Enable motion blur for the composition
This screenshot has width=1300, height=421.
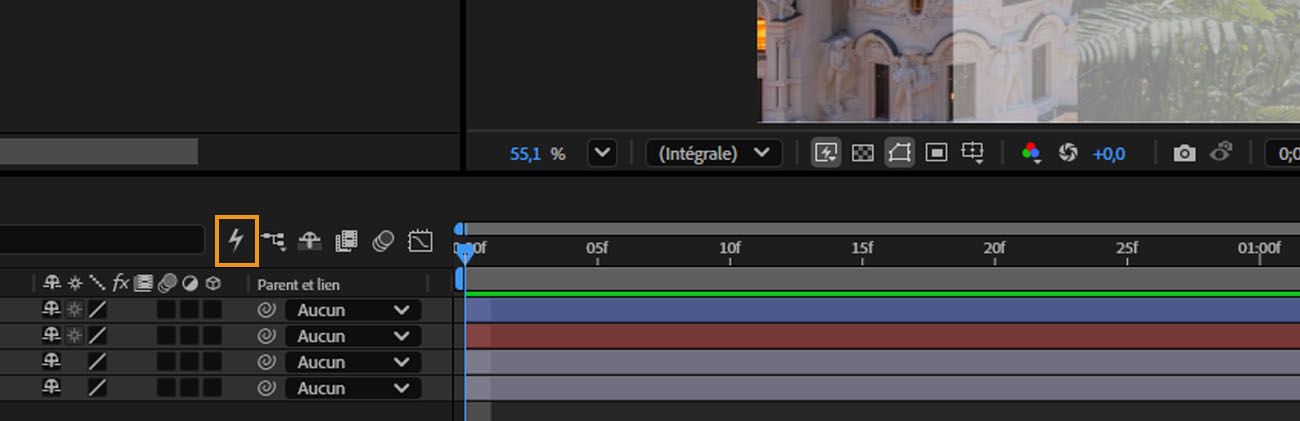[x=383, y=240]
